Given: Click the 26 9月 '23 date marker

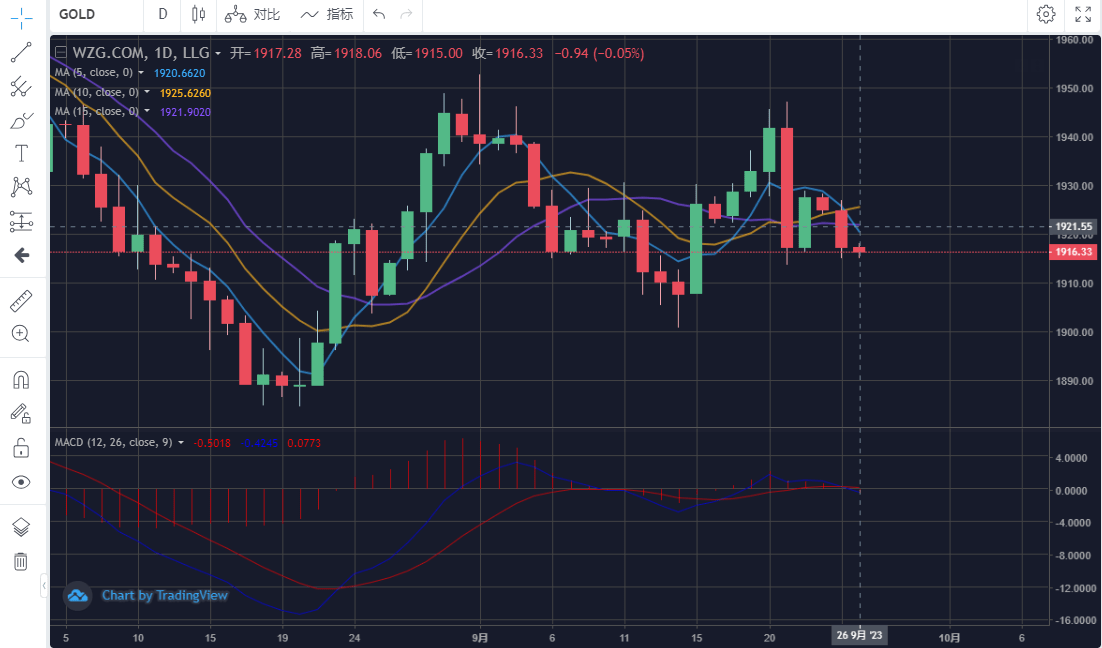Looking at the screenshot, I should (x=859, y=636).
